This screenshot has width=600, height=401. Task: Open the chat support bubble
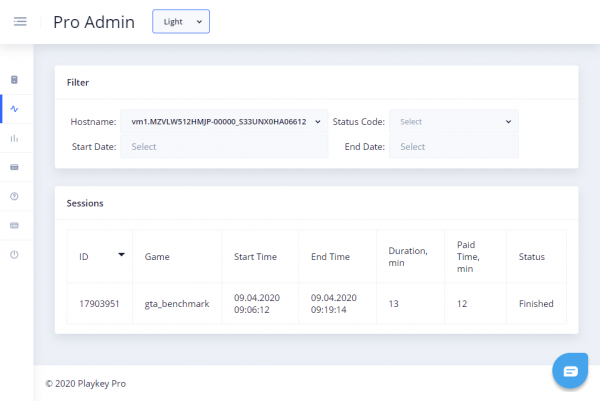pos(570,371)
